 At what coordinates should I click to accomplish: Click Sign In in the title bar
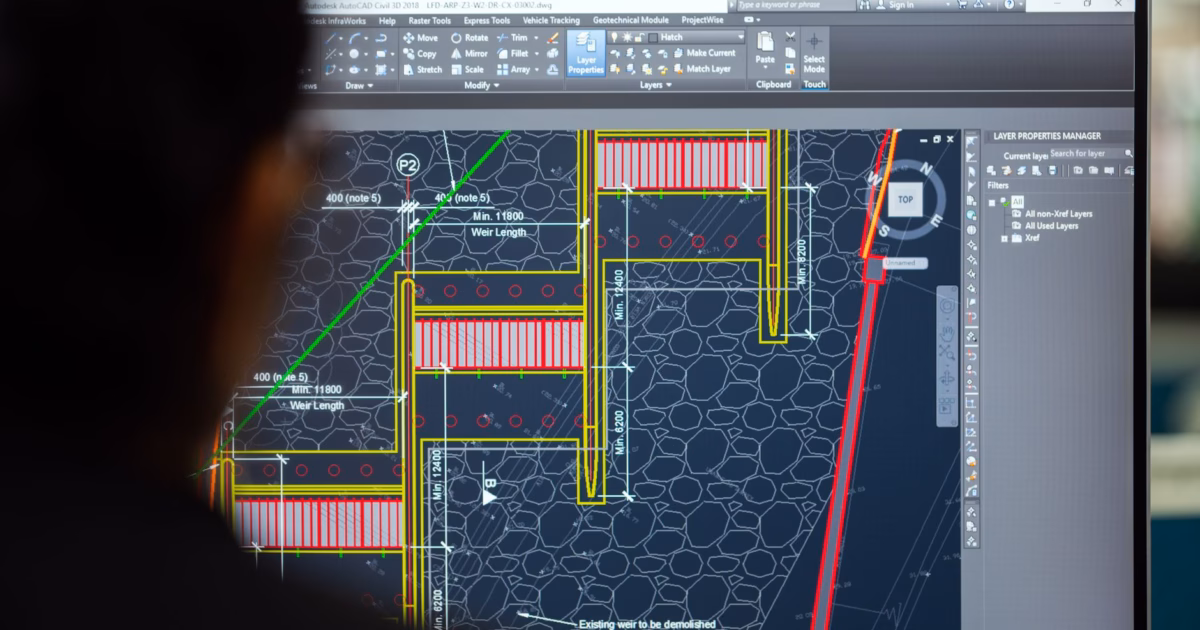pos(896,5)
